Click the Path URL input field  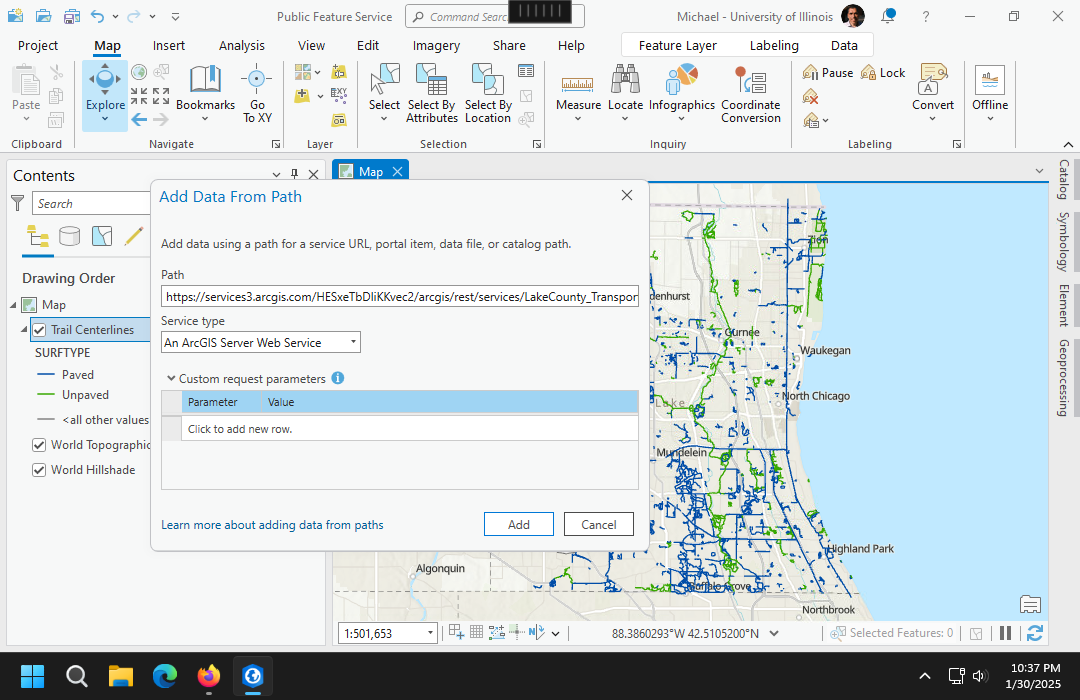(399, 297)
